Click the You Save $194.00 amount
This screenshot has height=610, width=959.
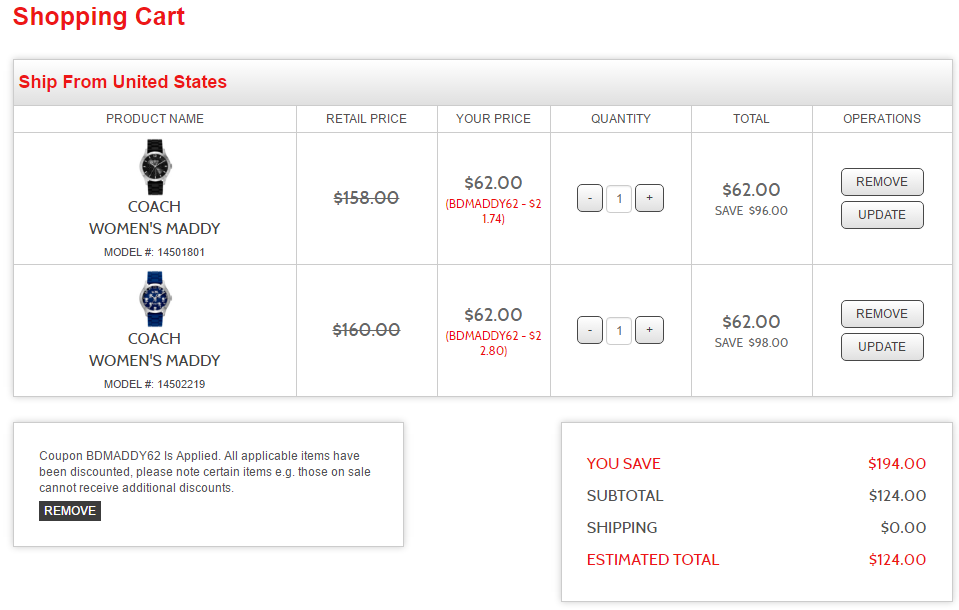(897, 464)
